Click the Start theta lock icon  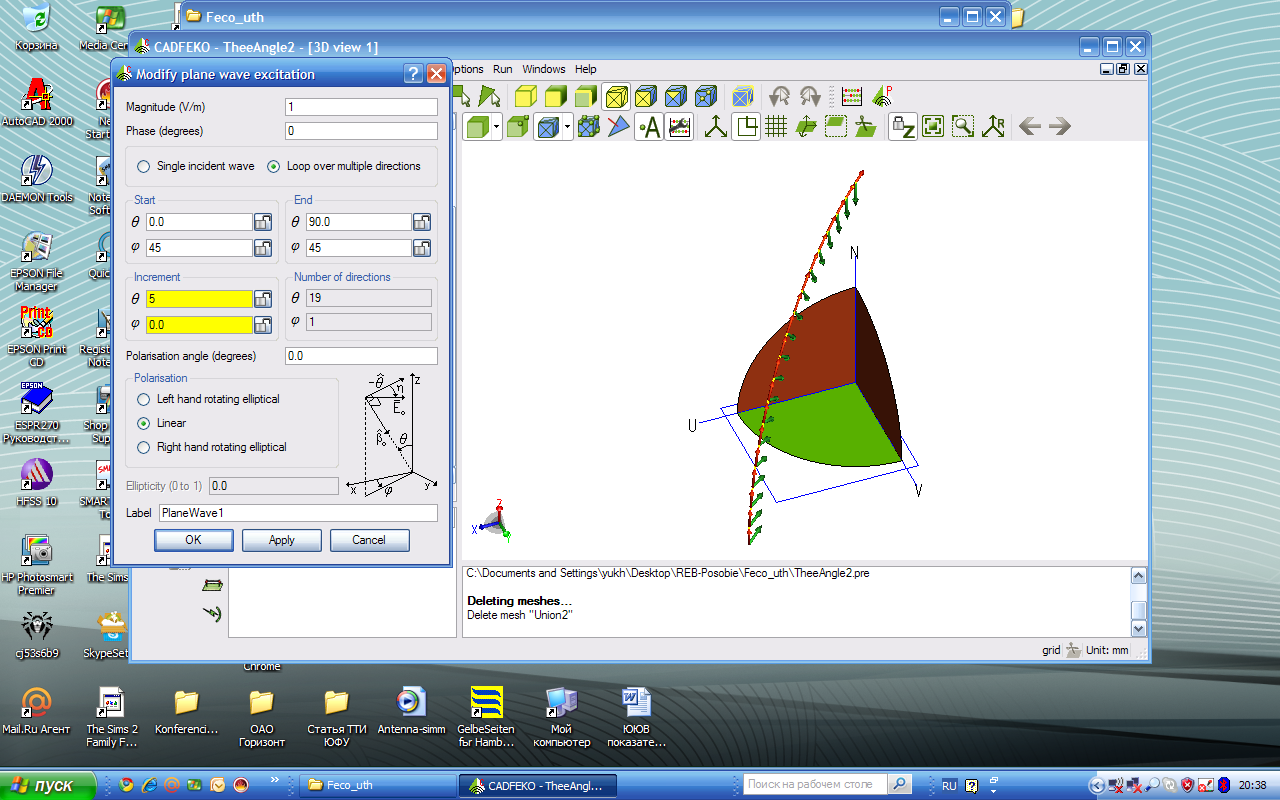[262, 222]
